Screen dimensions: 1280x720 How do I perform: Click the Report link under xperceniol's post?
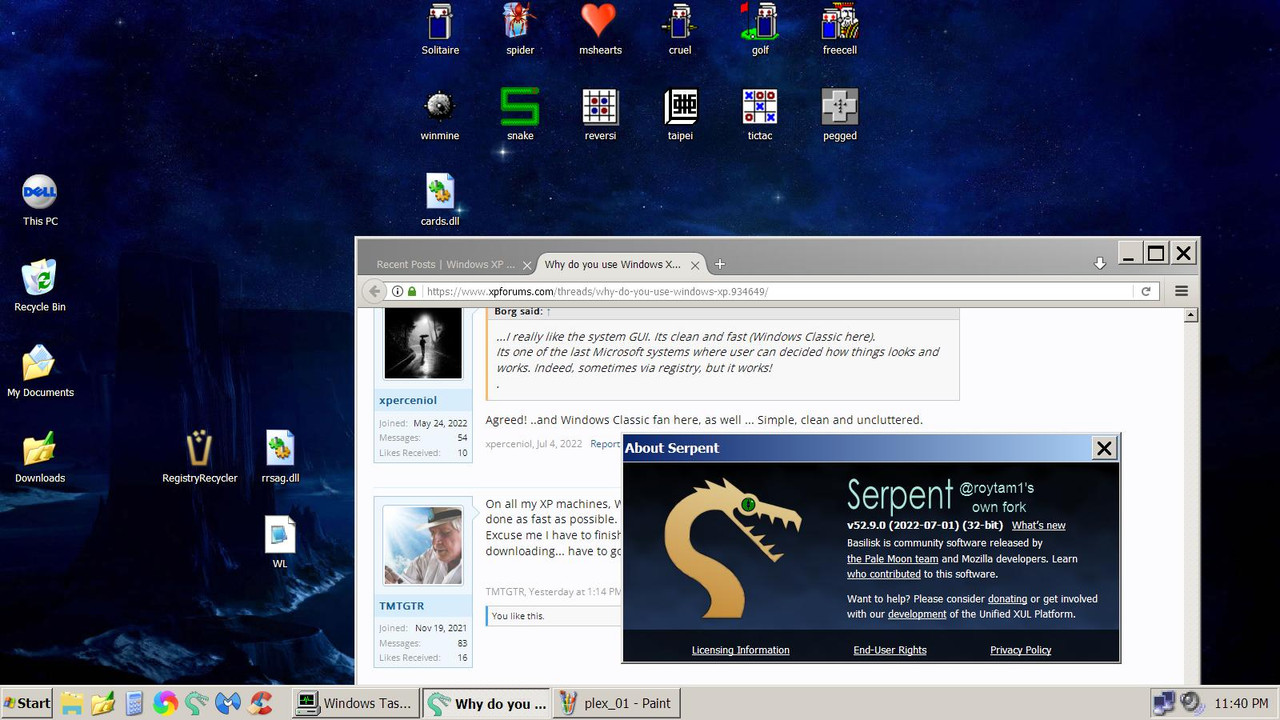click(x=605, y=444)
